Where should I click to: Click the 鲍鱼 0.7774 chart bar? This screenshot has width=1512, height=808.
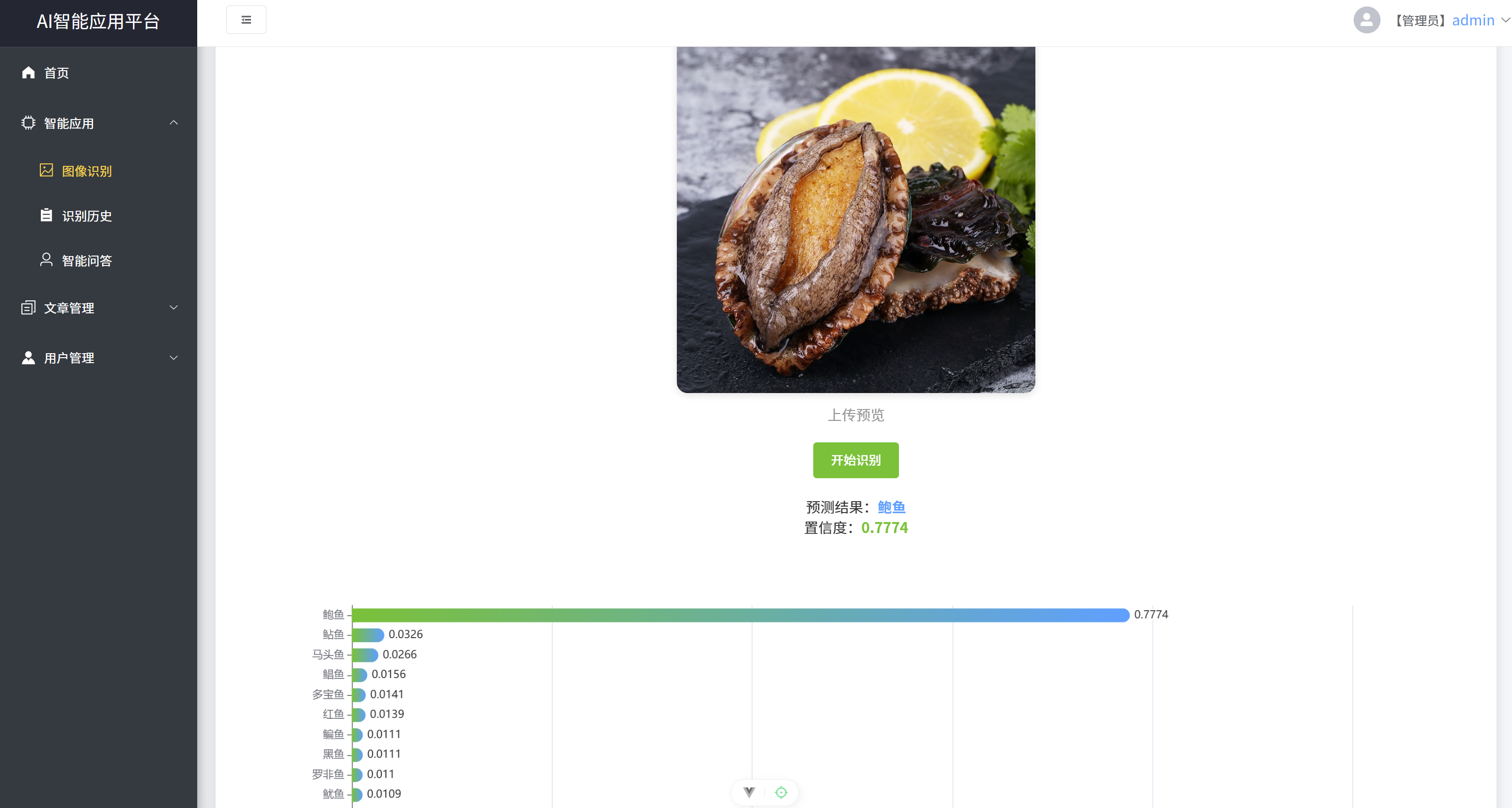click(740, 615)
